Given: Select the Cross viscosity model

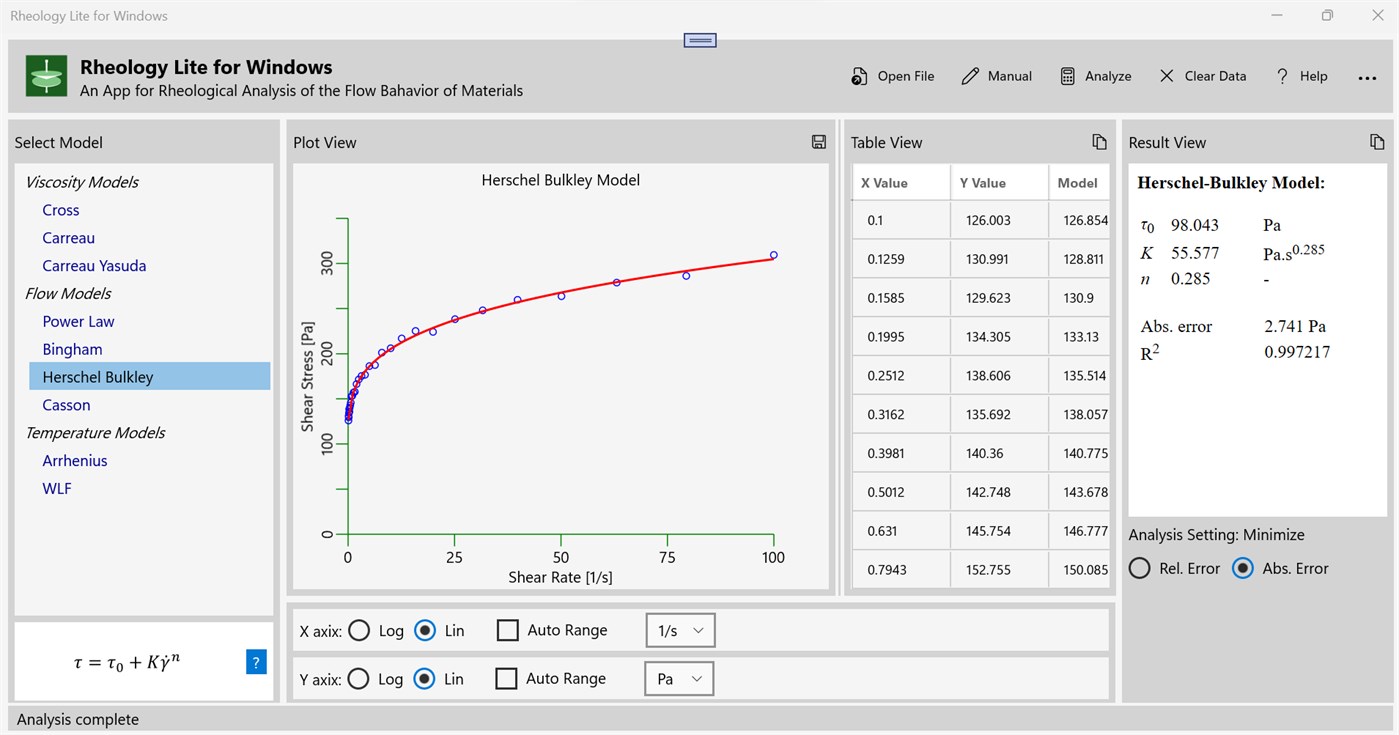Looking at the screenshot, I should tap(60, 210).
